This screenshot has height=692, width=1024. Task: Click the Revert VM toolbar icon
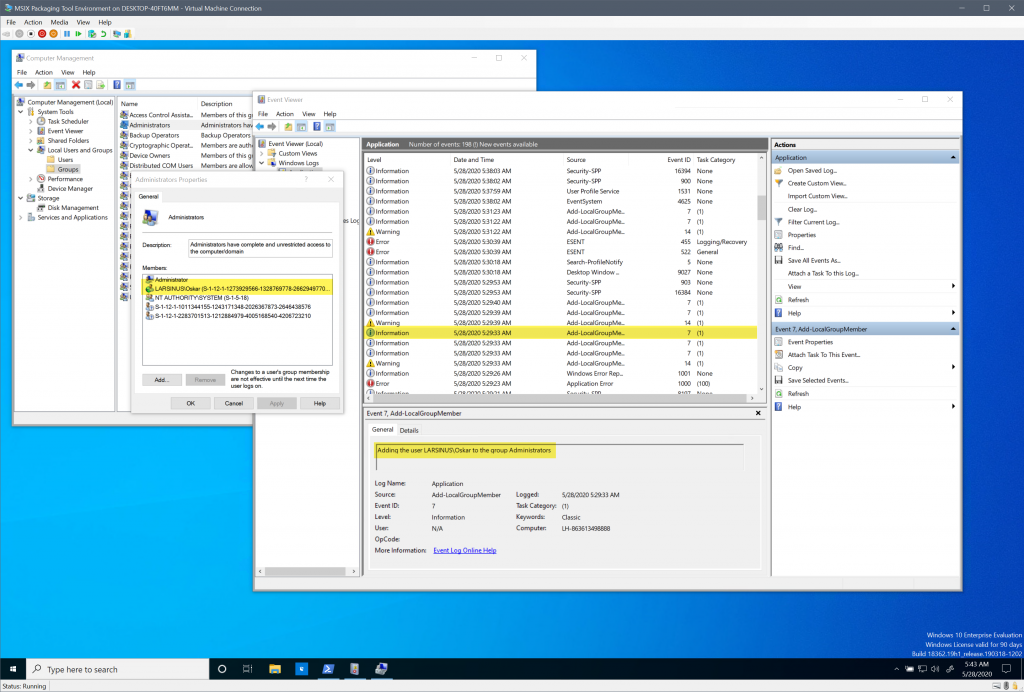[x=103, y=33]
